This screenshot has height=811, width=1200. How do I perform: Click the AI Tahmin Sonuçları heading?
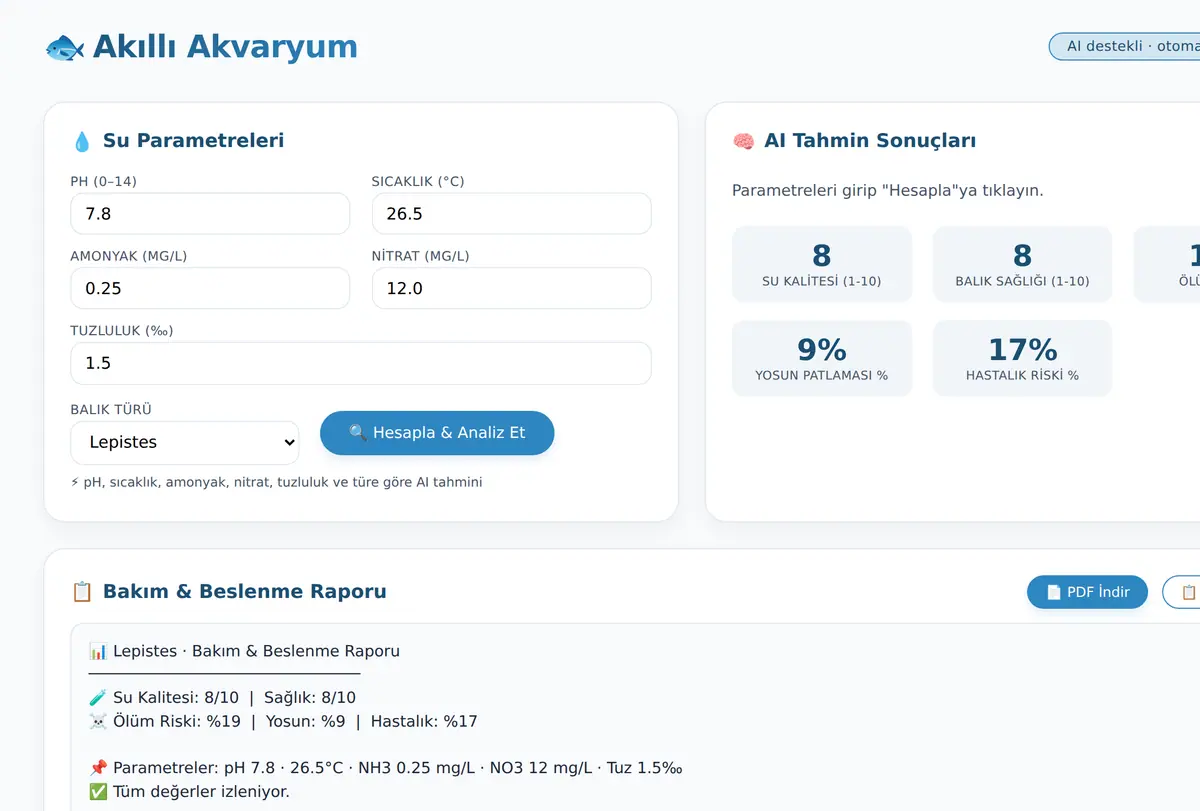tap(870, 141)
